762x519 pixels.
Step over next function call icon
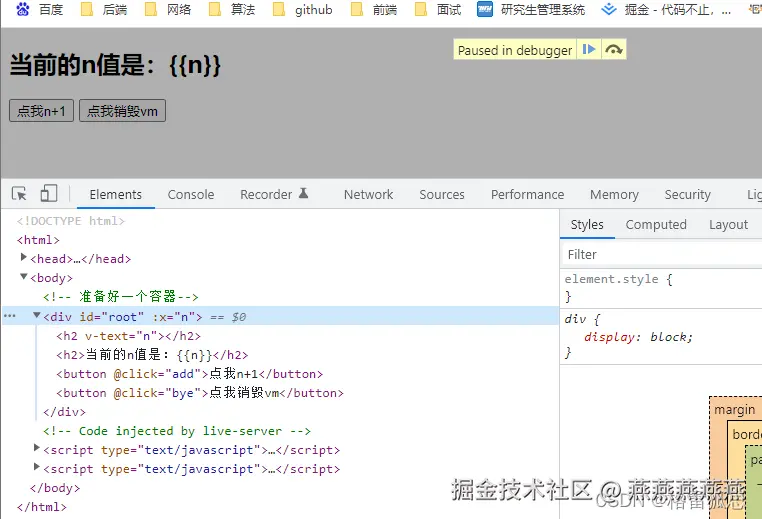pyautogui.click(x=614, y=50)
